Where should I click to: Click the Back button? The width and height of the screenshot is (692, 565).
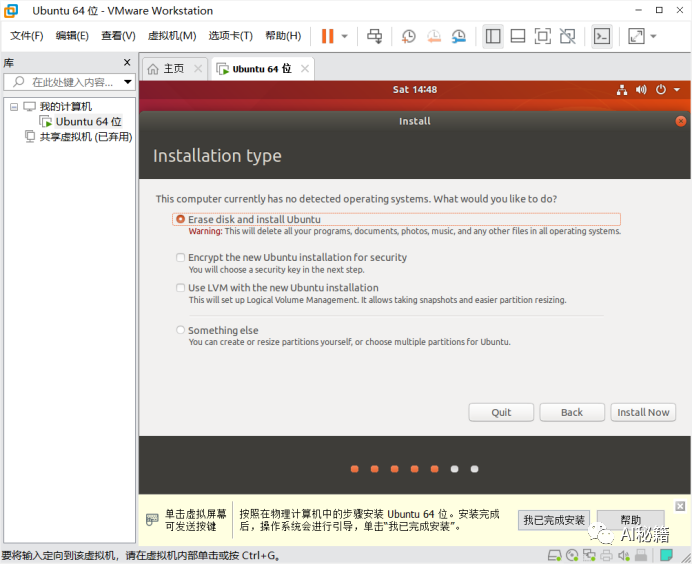[572, 412]
